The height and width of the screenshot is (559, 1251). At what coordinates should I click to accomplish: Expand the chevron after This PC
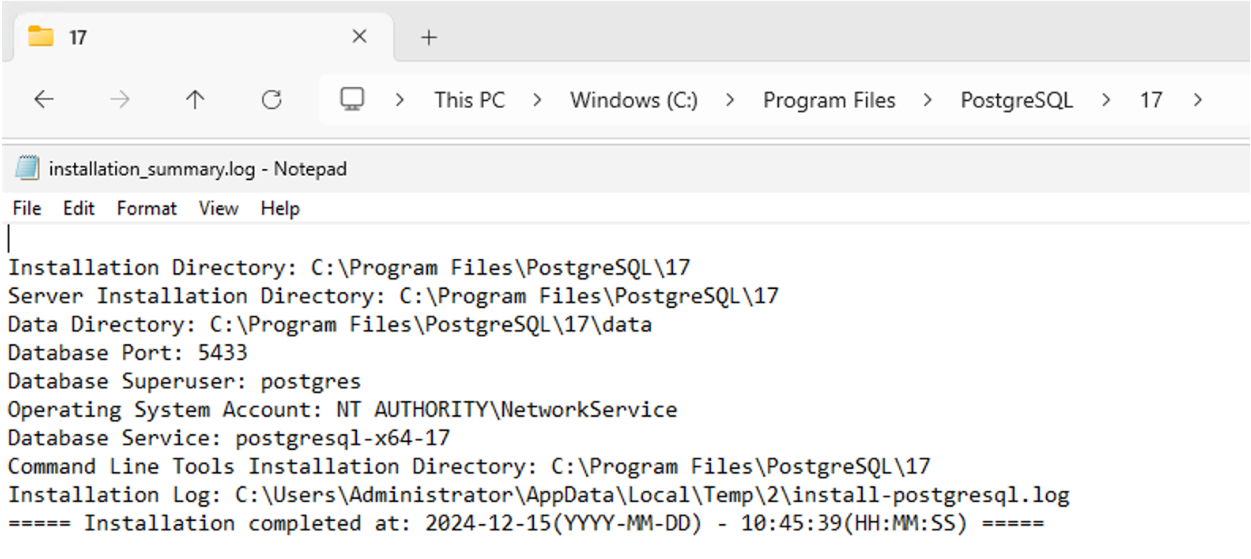pyautogui.click(x=537, y=100)
